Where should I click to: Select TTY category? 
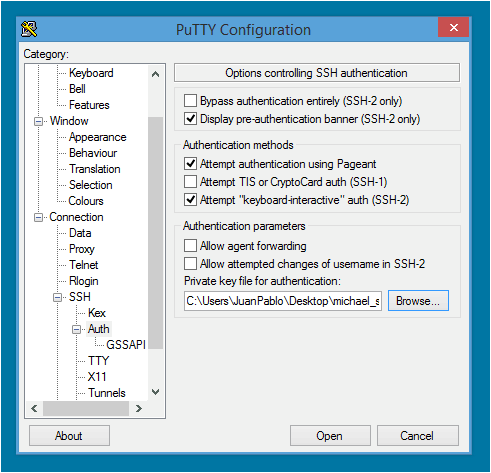tap(98, 361)
